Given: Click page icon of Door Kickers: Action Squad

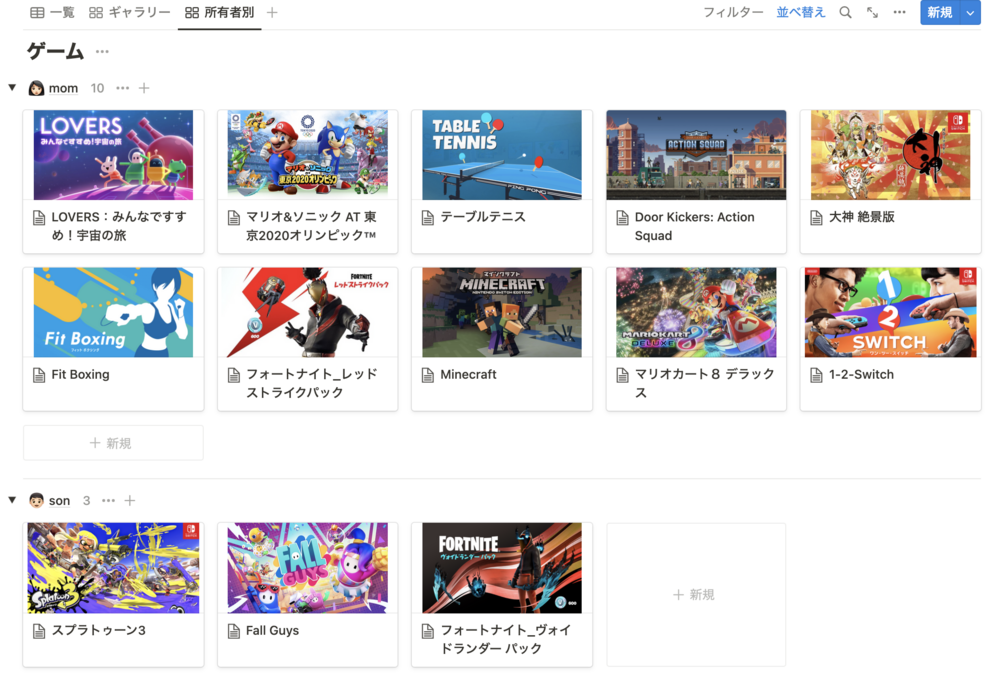Looking at the screenshot, I should tap(622, 217).
